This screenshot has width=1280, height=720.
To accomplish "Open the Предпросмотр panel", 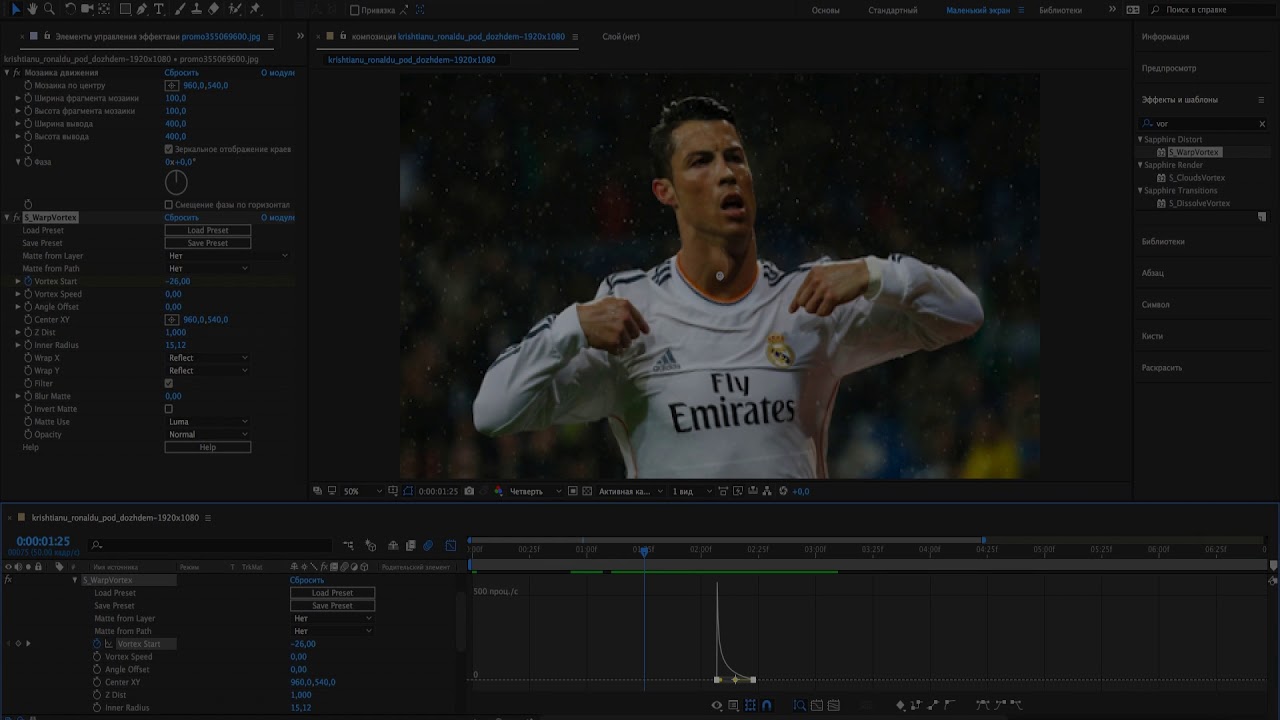I will coord(1169,69).
